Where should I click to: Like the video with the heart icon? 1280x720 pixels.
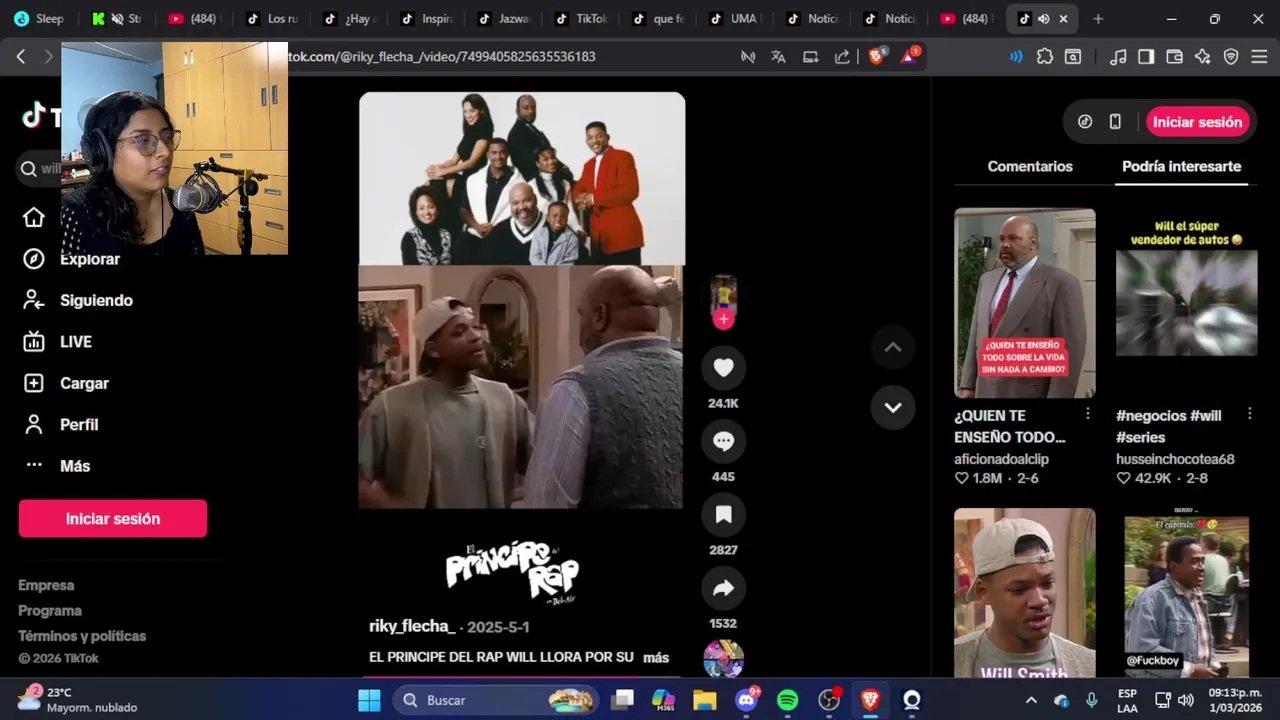[723, 368]
